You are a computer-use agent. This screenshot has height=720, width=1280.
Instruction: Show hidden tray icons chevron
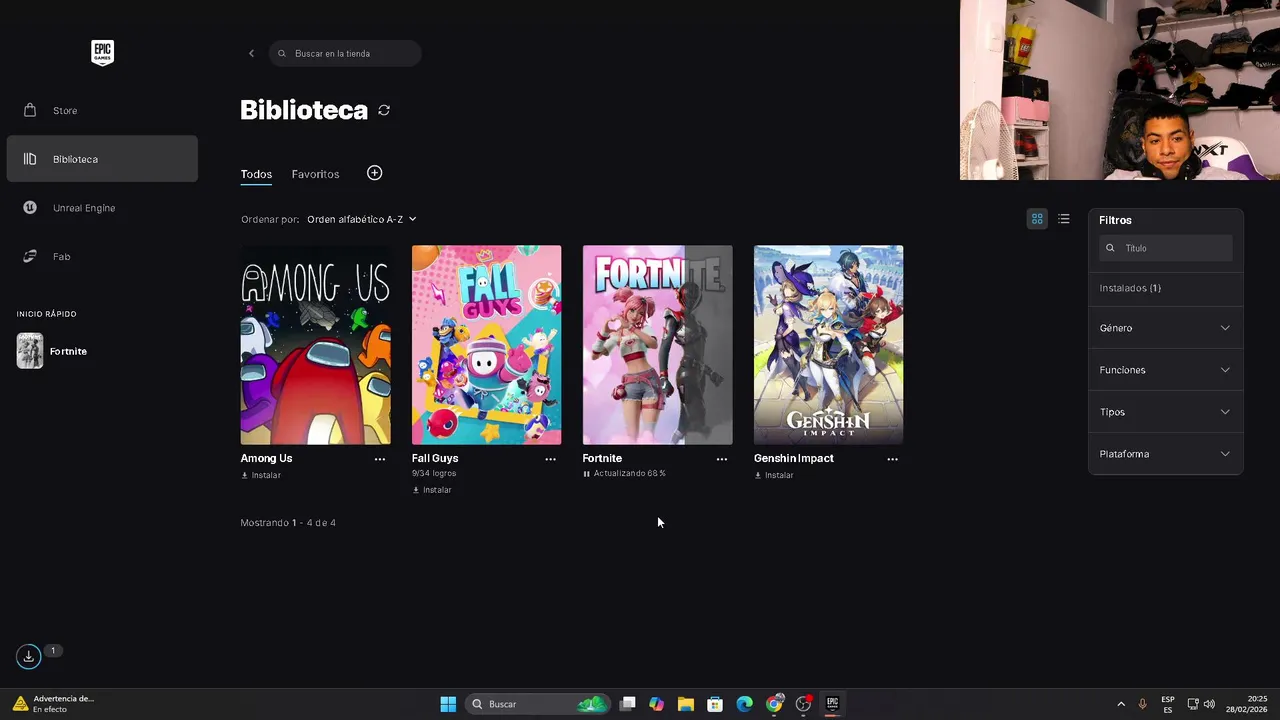coord(1121,704)
